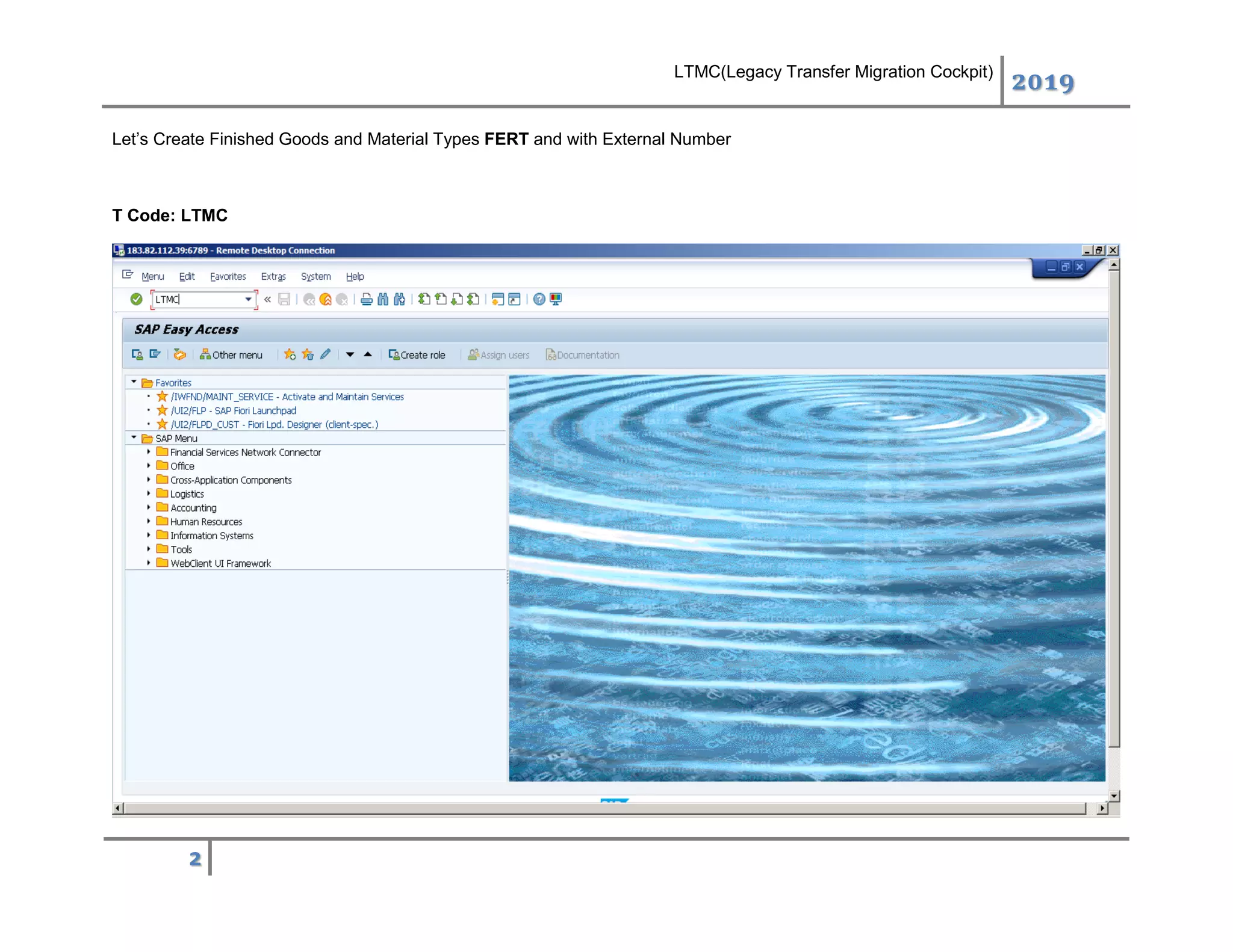Click the Print icon in toolbar
This screenshot has width=1233, height=952.
pos(366,299)
